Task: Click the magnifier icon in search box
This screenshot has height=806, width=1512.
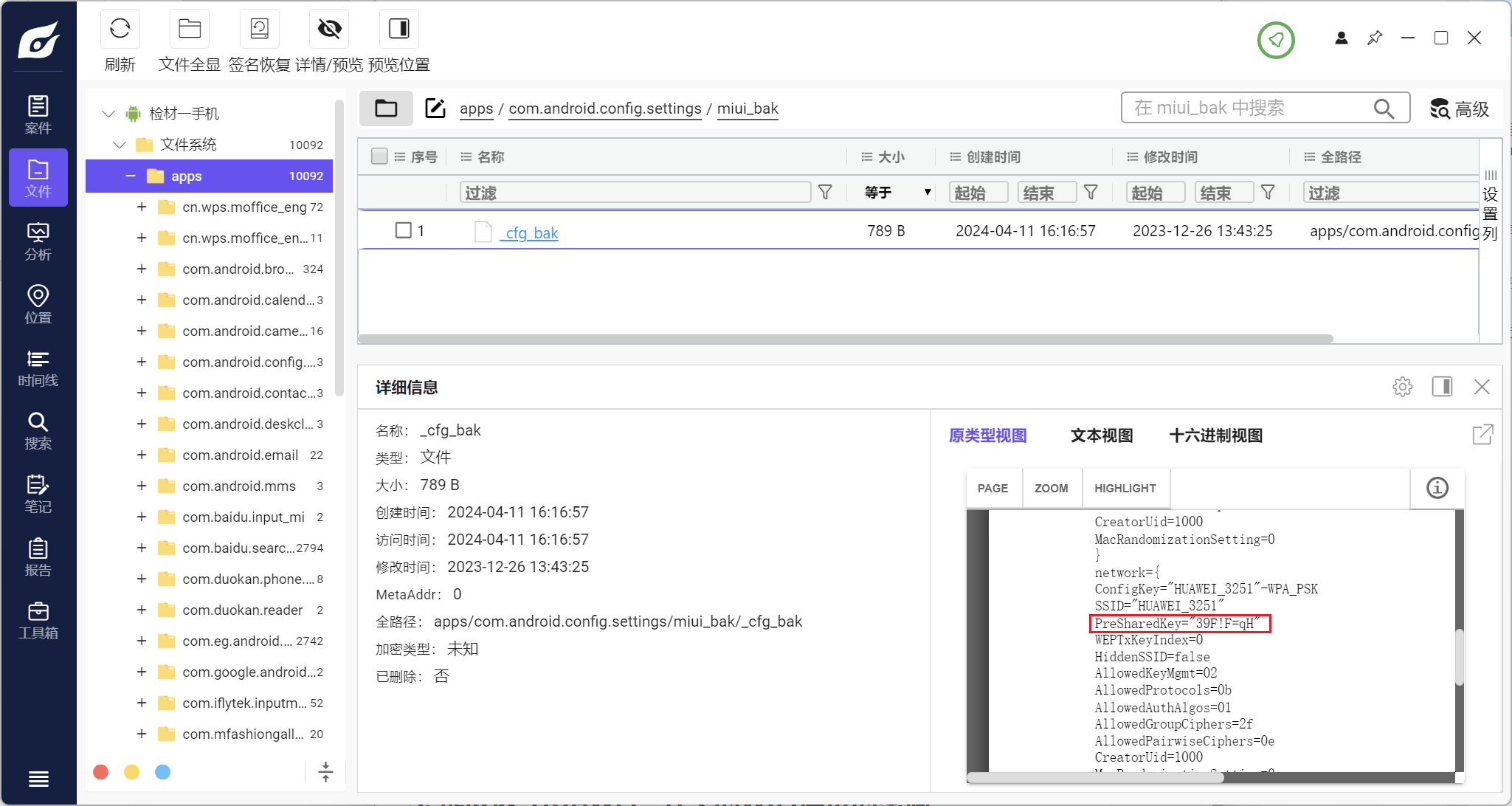Action: pos(1384,108)
